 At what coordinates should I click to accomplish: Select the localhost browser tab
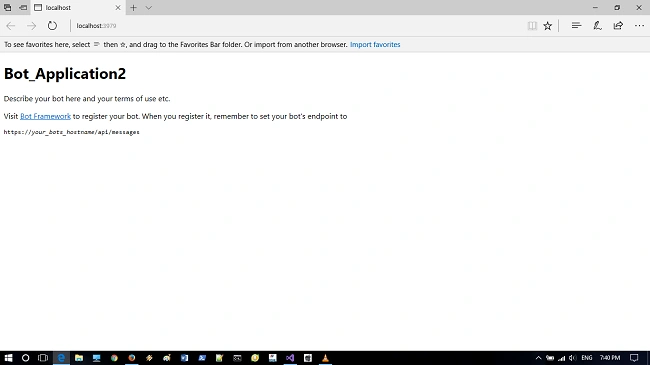click(x=78, y=7)
